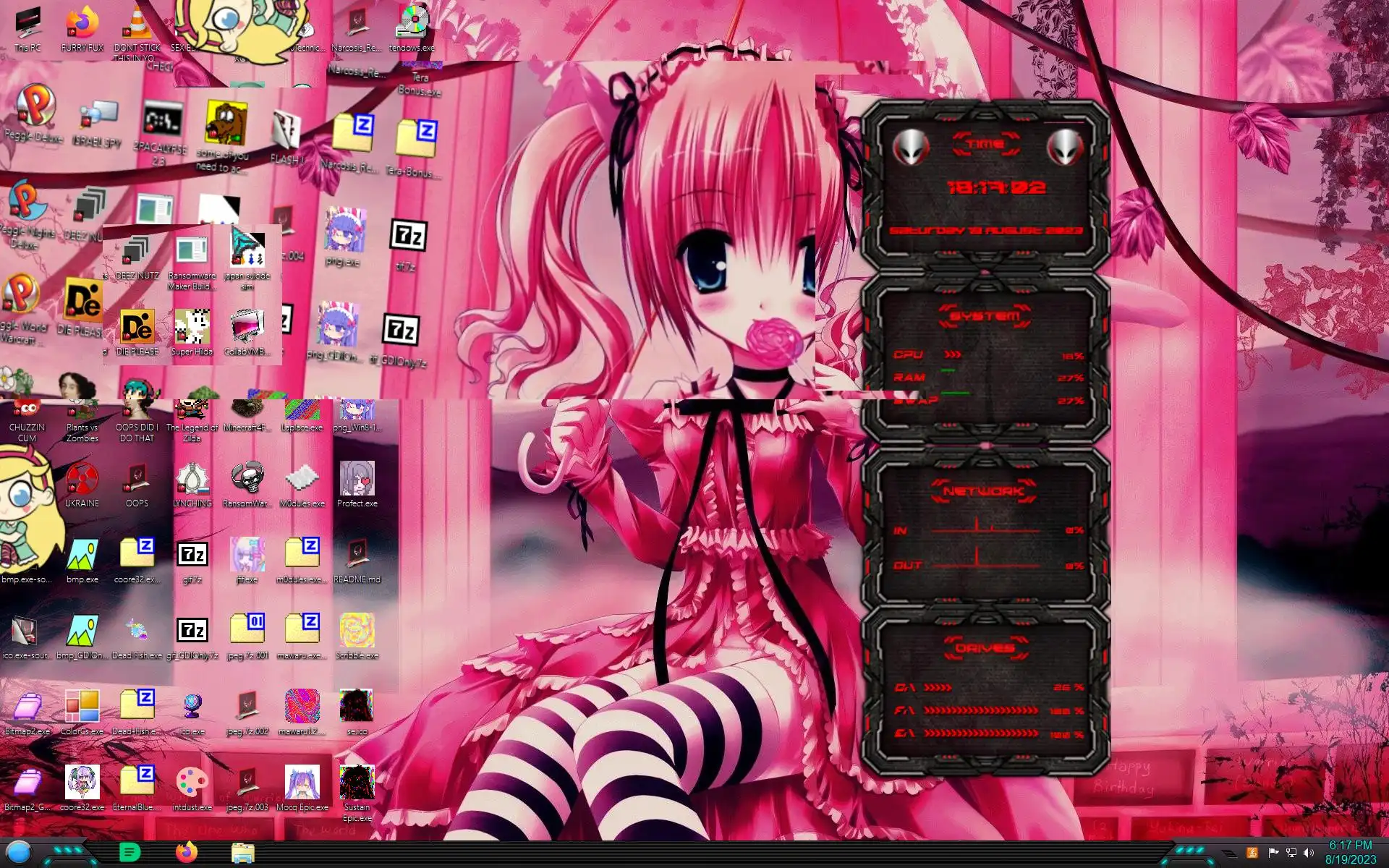This screenshot has height=868, width=1389.
Task: Open the Action Center flag icon
Action: pos(1273,853)
